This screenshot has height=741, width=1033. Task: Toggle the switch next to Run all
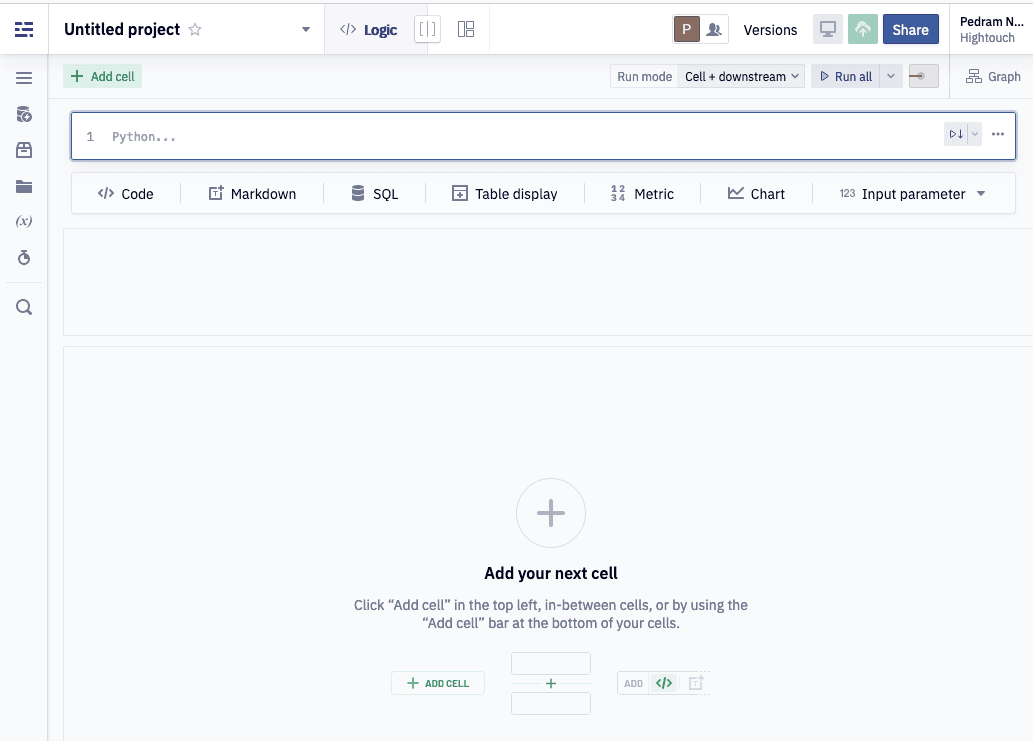tap(924, 76)
